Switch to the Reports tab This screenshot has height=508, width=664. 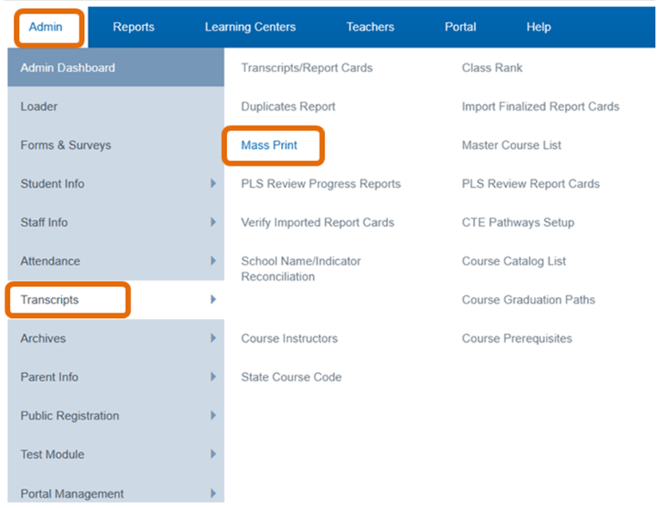133,27
